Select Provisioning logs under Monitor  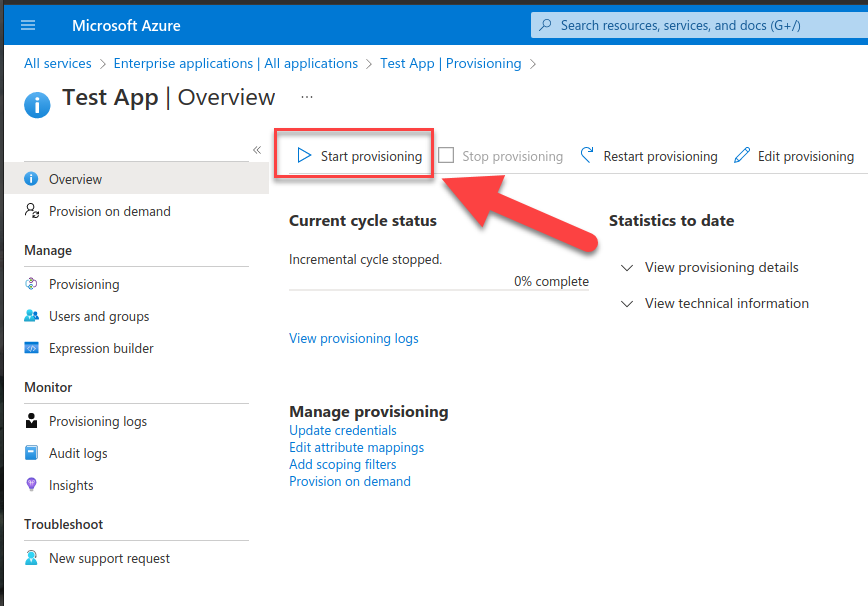97,421
